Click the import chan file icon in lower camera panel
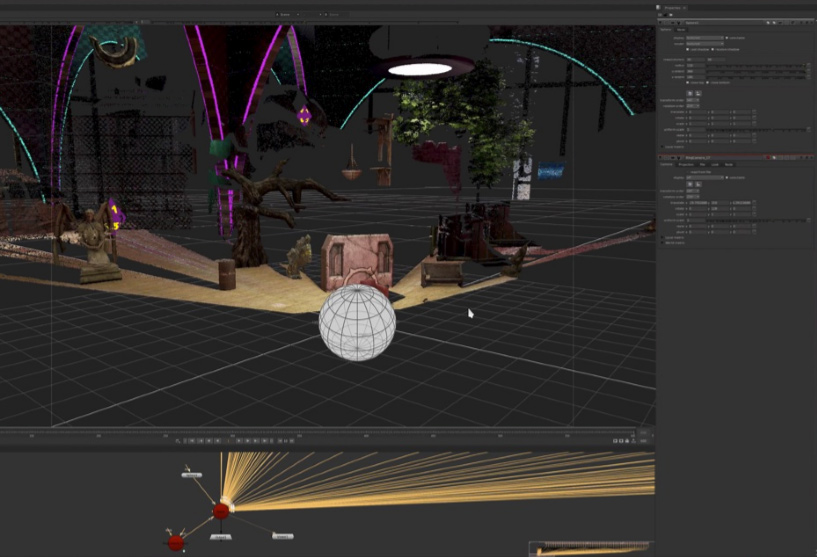 [689, 185]
